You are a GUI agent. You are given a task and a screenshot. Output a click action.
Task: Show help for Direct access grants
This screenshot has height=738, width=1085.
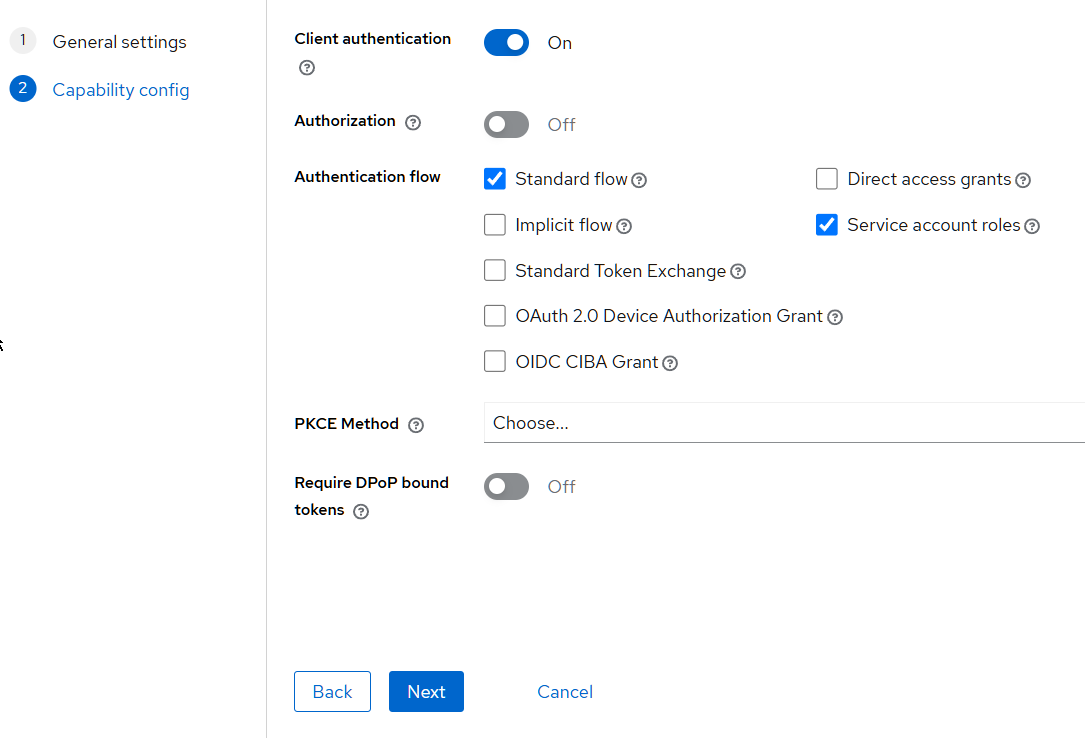(1023, 180)
